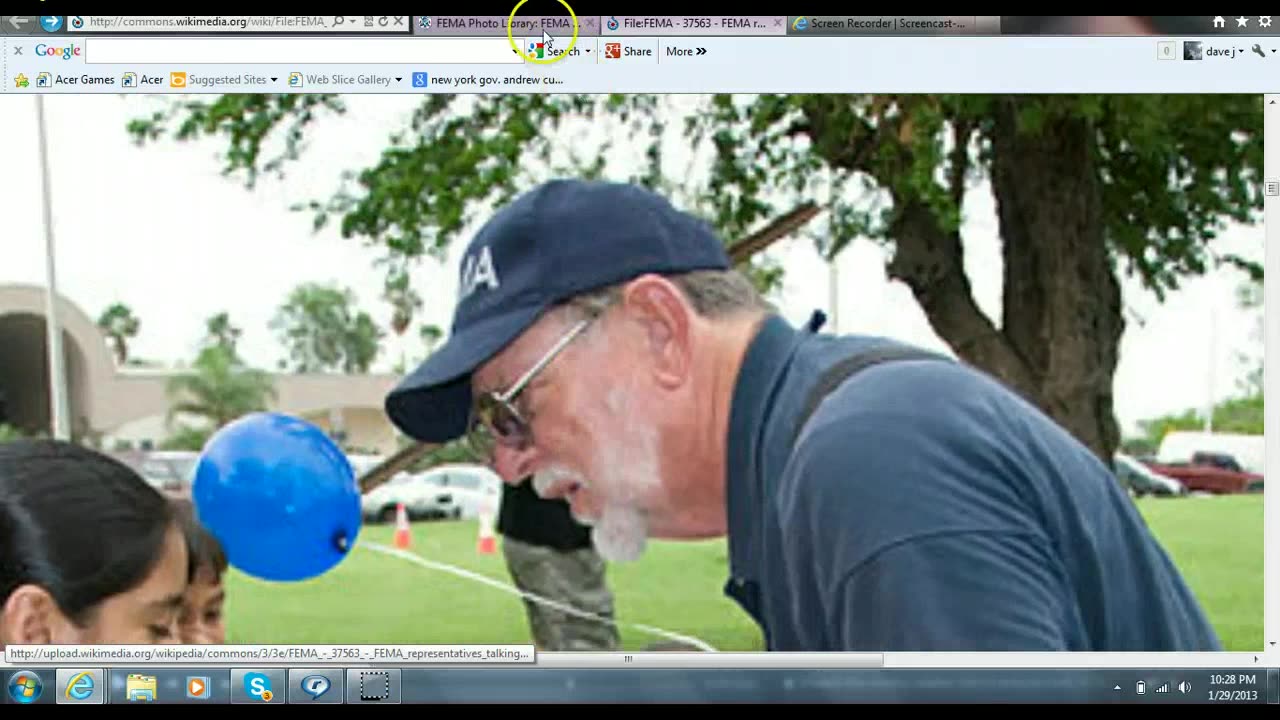Screen dimensions: 1280x720
Task: Open the Search button dropdown arrow
Action: tap(588, 51)
